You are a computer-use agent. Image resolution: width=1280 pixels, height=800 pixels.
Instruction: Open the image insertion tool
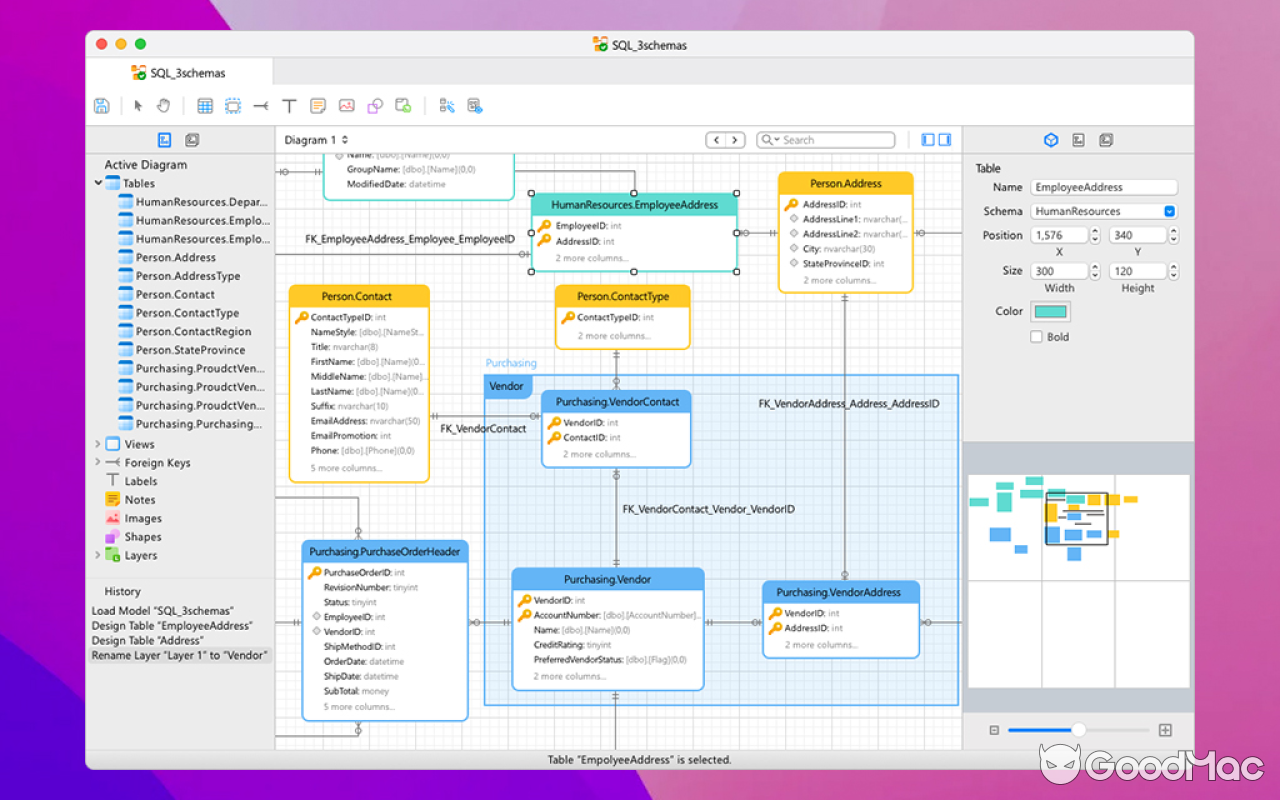pos(346,105)
